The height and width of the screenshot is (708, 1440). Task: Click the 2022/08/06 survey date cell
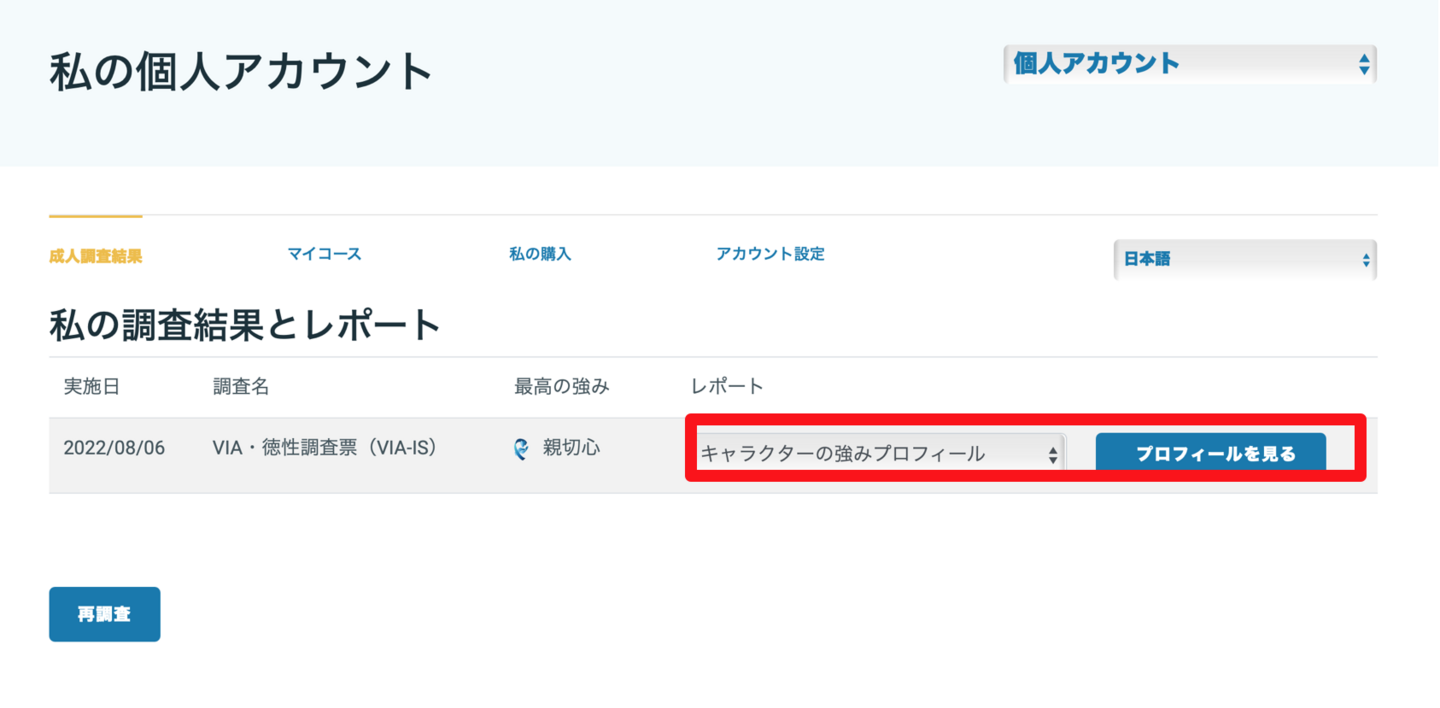tap(114, 448)
